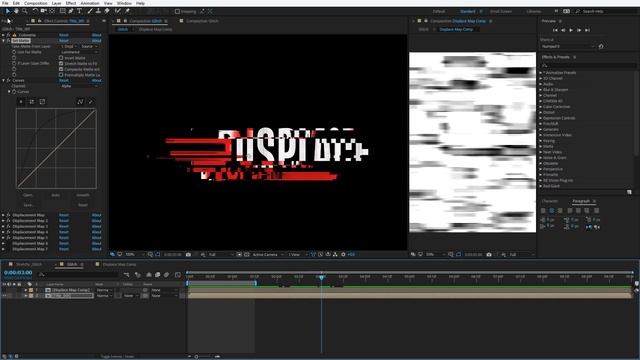This screenshot has height=360, width=640.
Task: Toggle the Curves property stopwatch
Action: (x=14, y=92)
